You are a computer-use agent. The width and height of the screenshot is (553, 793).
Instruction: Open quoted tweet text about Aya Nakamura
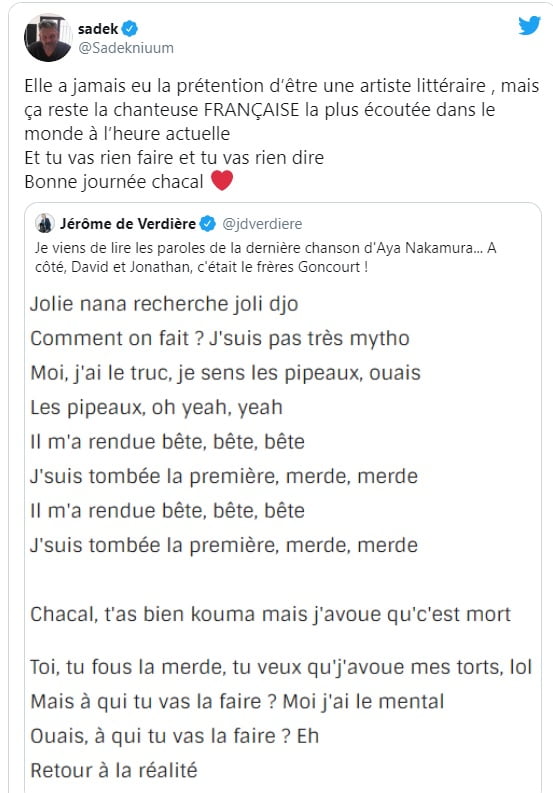265,257
